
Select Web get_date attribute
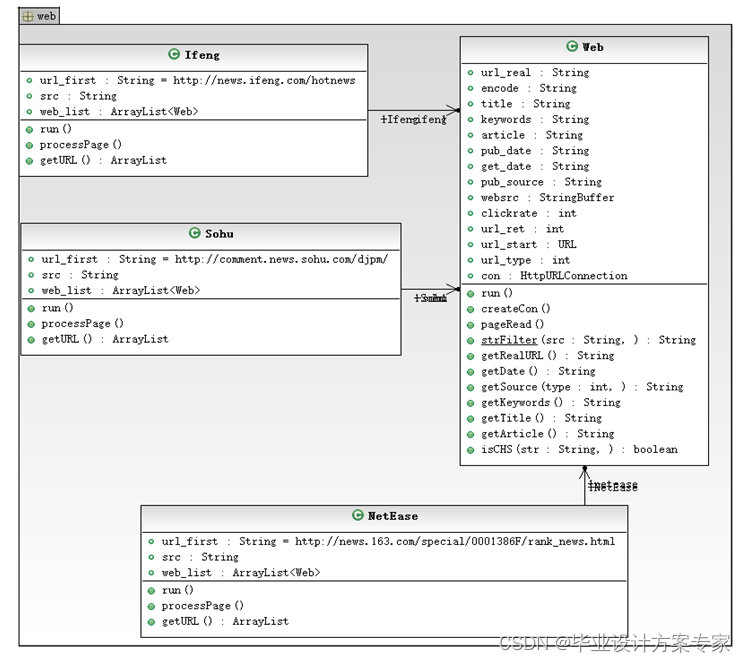pos(535,167)
